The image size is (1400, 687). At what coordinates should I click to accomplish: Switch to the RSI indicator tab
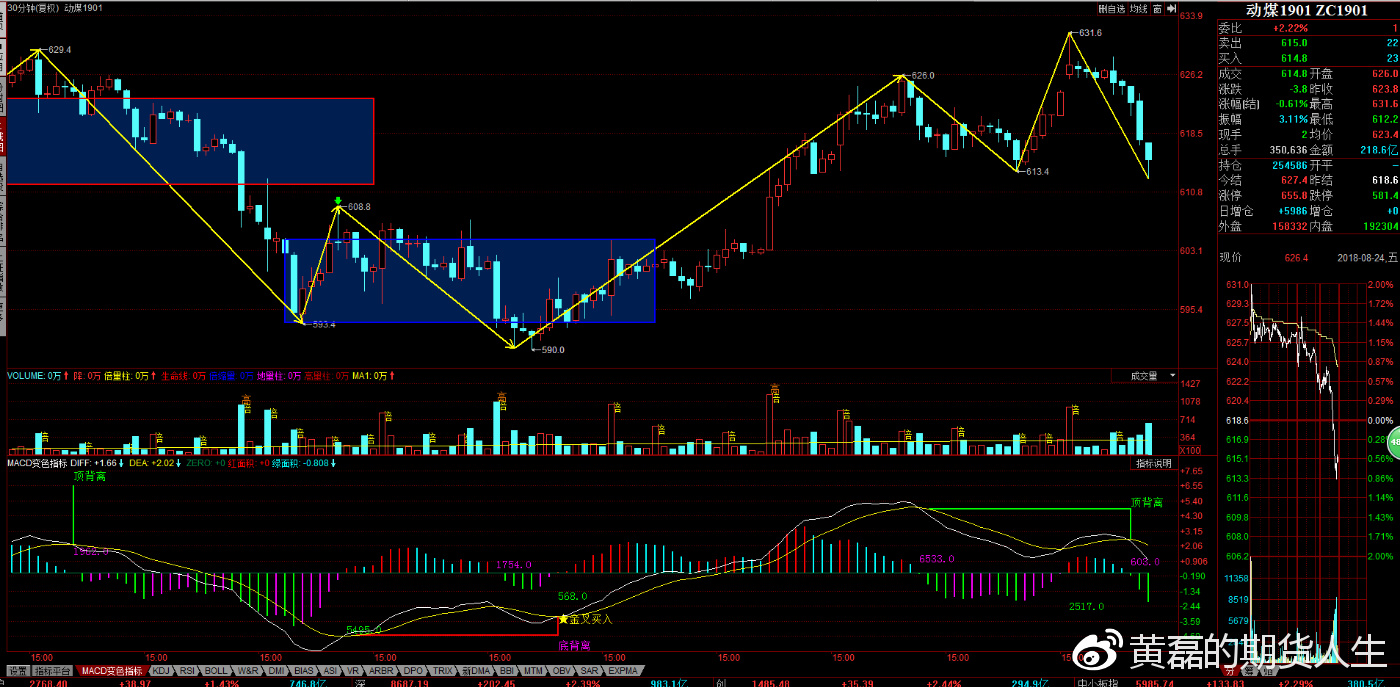click(188, 670)
